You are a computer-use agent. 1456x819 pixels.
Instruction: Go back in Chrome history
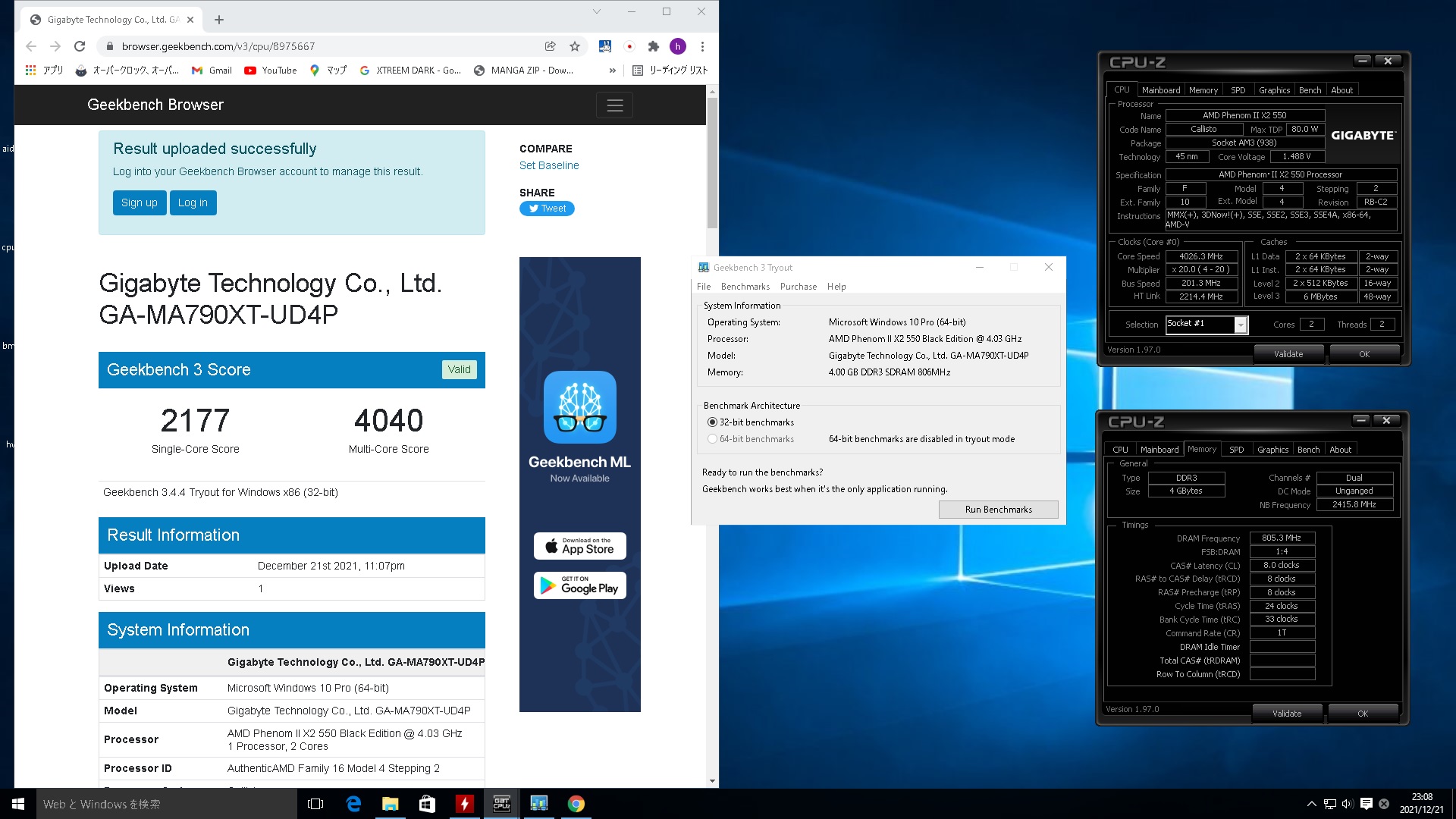pos(31,46)
